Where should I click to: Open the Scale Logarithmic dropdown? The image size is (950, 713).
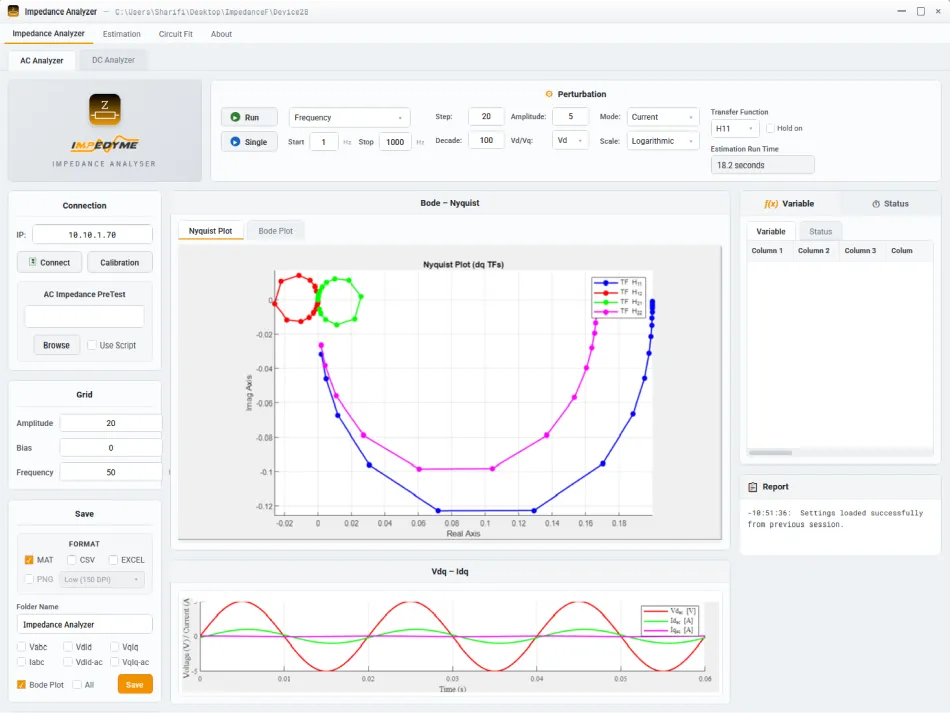[663, 141]
